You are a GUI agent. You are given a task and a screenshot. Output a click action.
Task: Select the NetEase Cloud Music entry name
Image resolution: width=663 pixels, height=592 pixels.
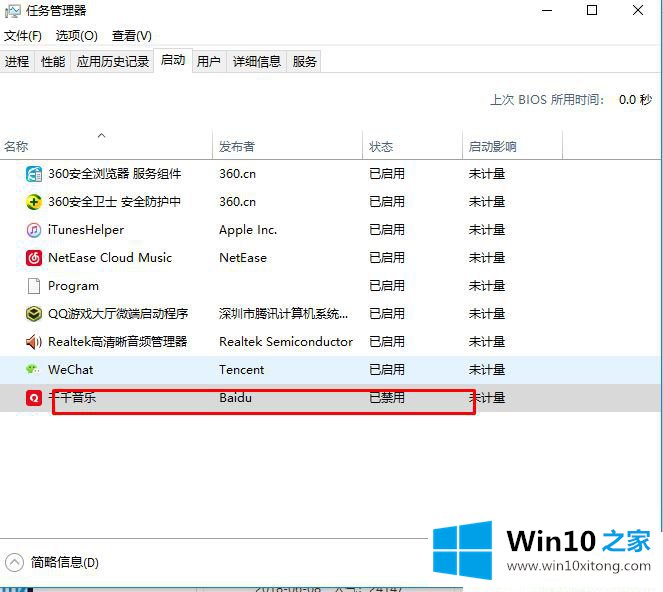pos(110,258)
